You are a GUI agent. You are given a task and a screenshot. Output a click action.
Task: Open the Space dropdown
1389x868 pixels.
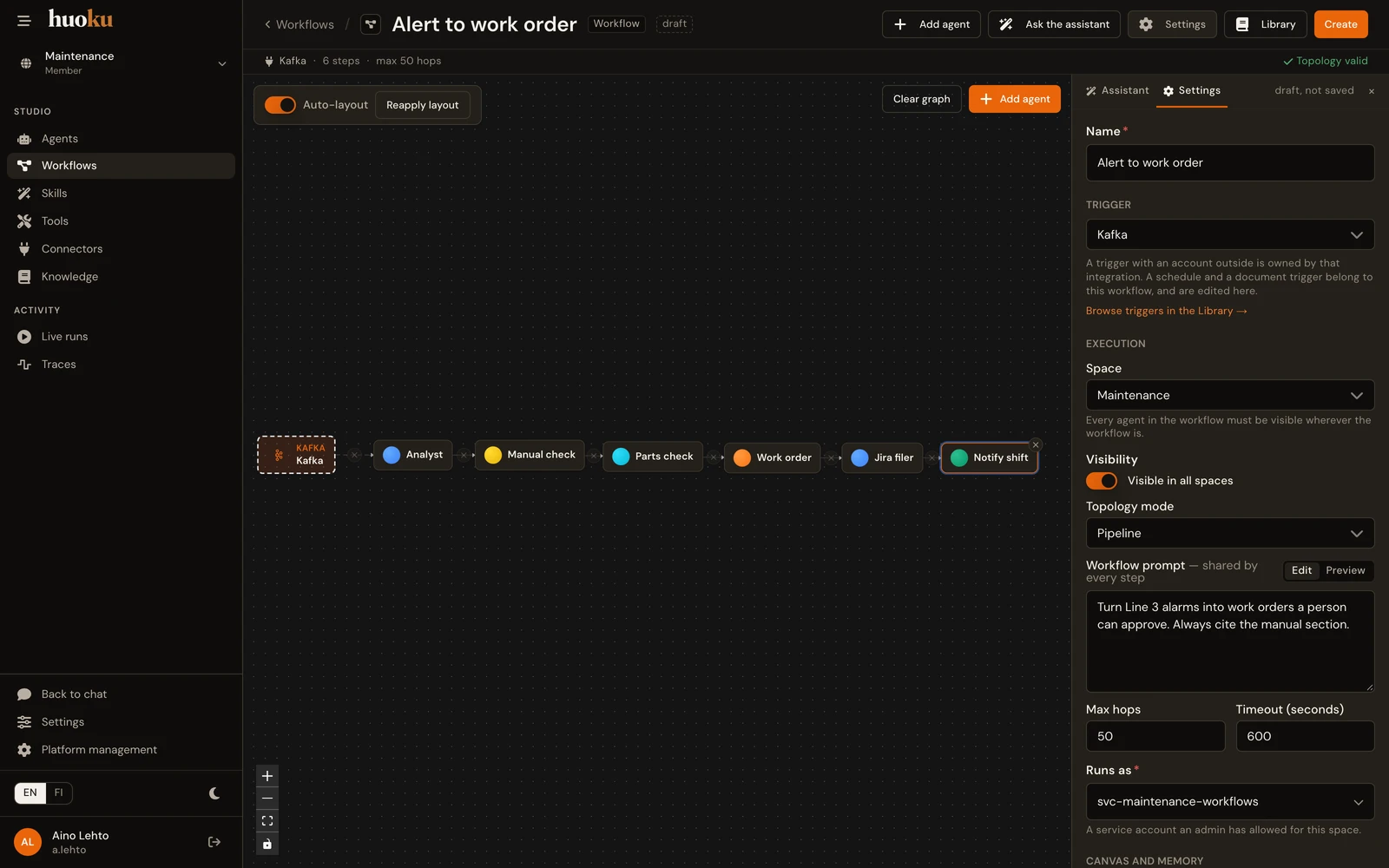click(x=1230, y=396)
